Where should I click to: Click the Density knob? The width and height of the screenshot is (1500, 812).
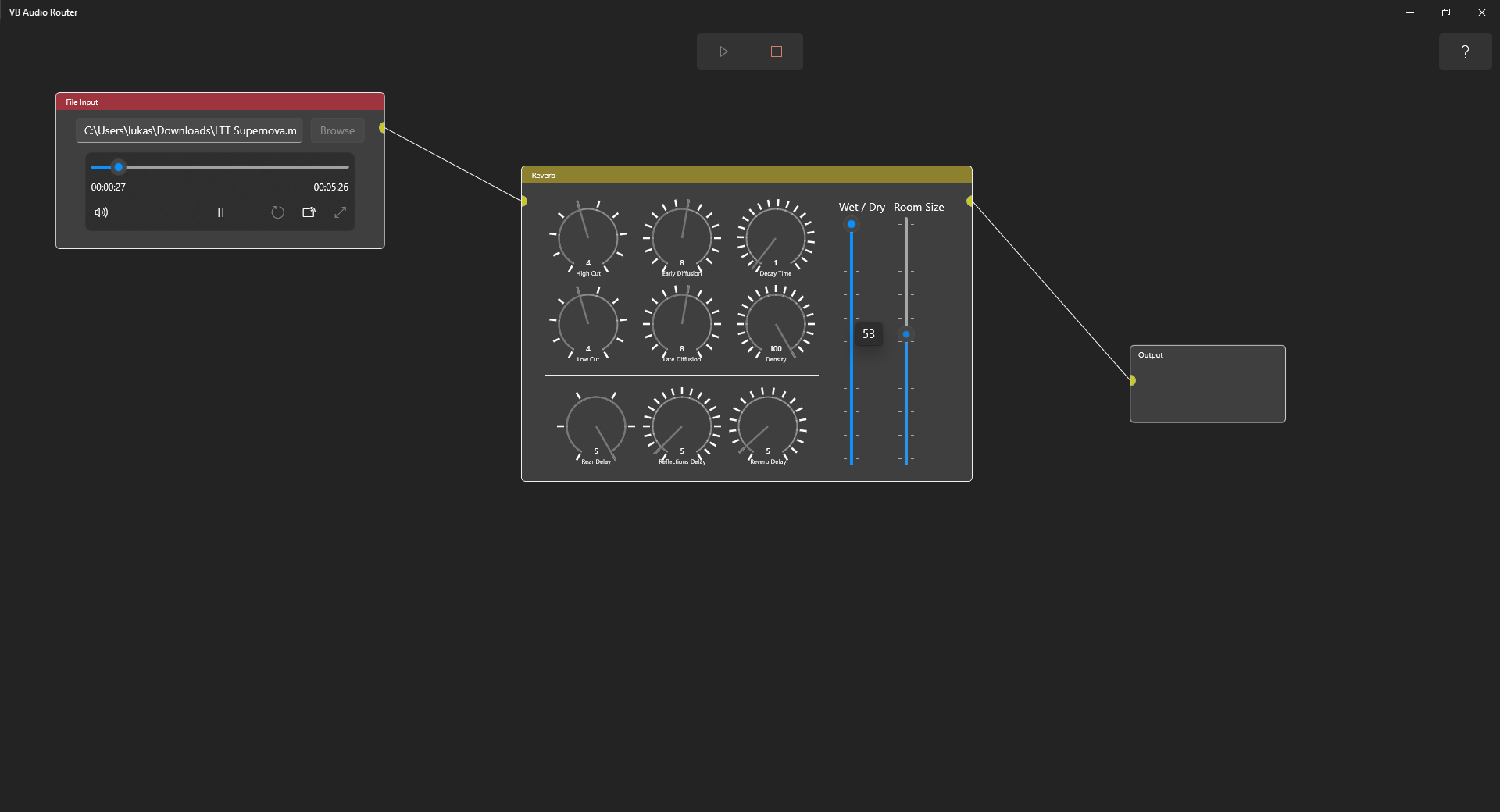[775, 324]
